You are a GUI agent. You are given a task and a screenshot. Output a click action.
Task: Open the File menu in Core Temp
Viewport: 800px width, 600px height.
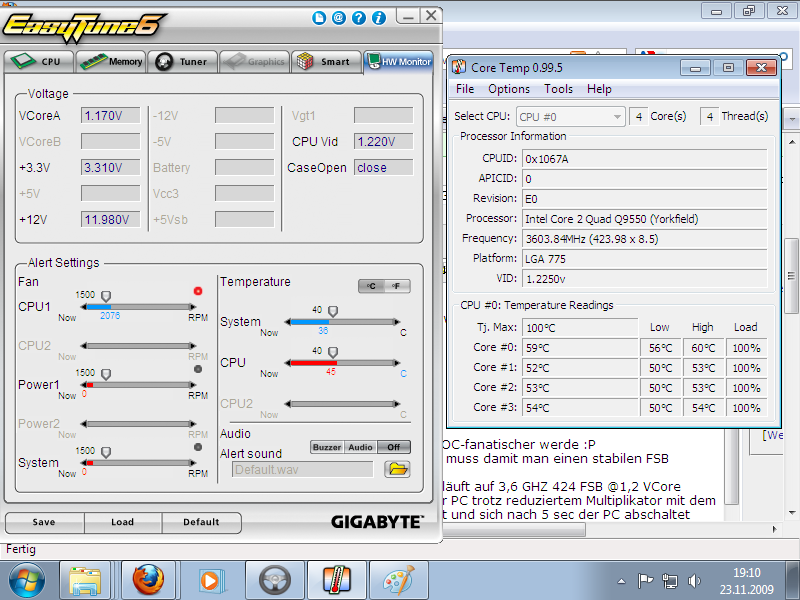(465, 89)
